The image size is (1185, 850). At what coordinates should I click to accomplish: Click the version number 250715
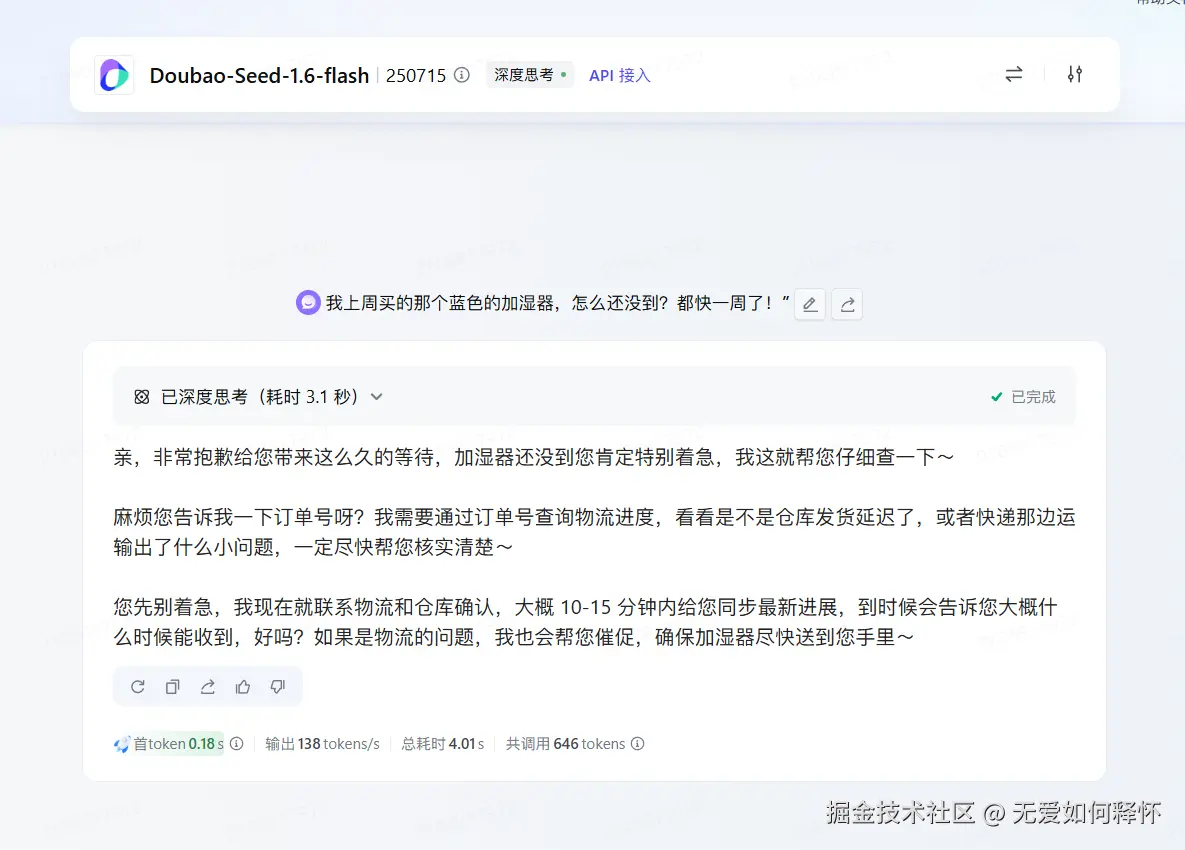pos(416,76)
